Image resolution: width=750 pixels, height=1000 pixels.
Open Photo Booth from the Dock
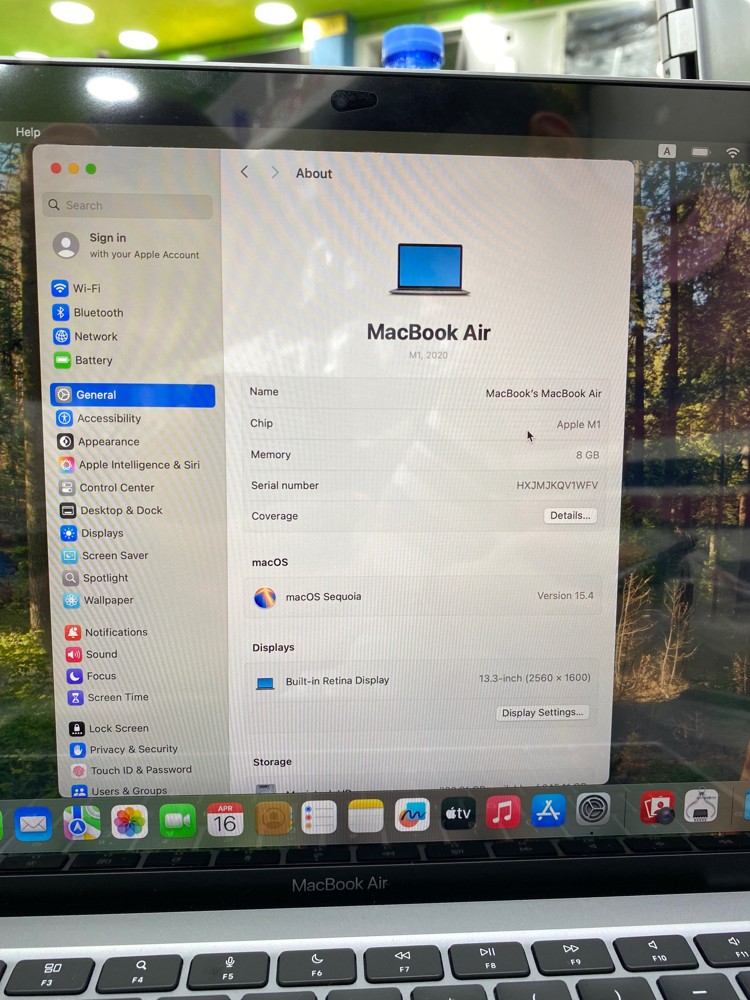(x=658, y=807)
